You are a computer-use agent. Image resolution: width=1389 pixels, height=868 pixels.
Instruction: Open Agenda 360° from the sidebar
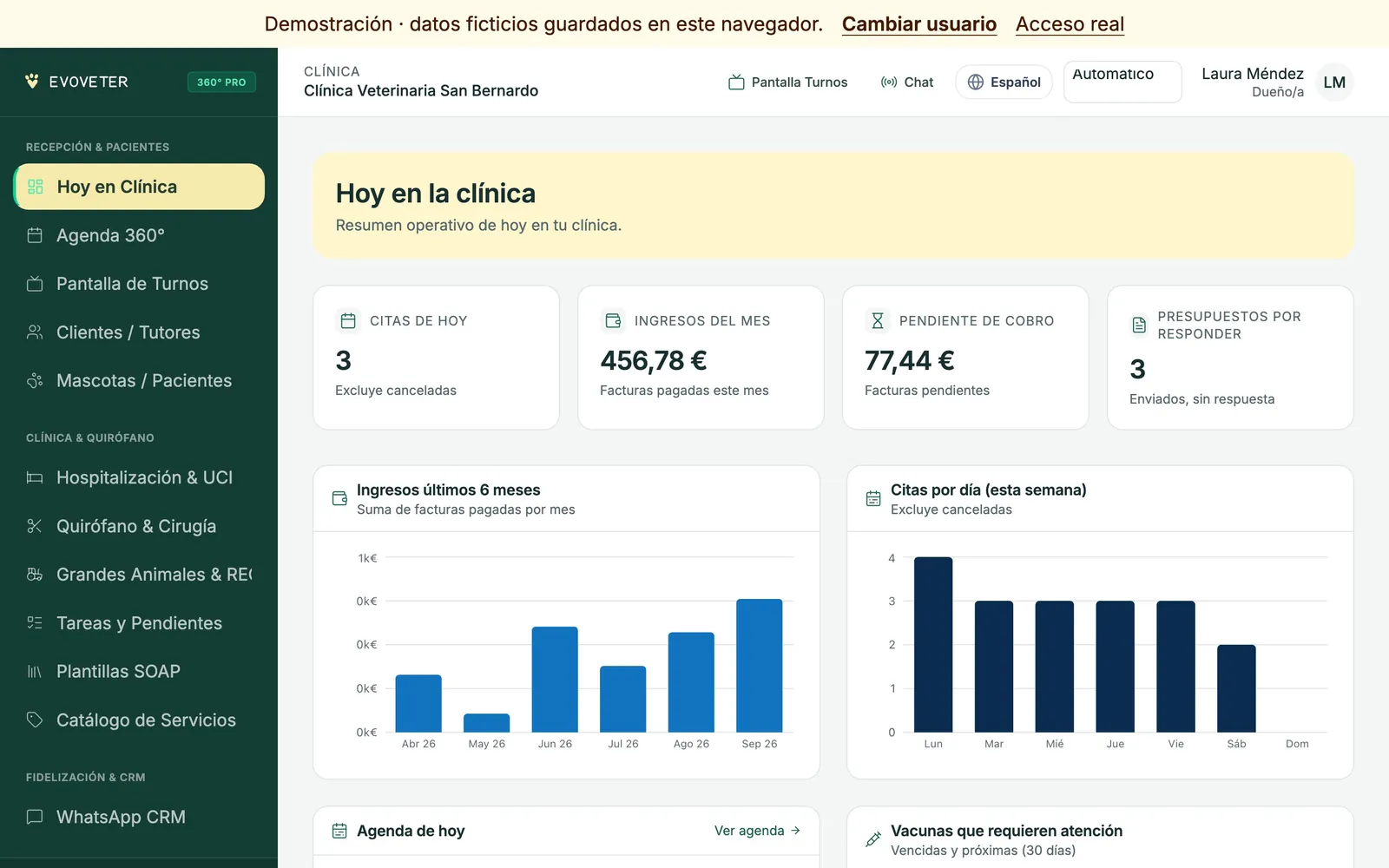139,235
